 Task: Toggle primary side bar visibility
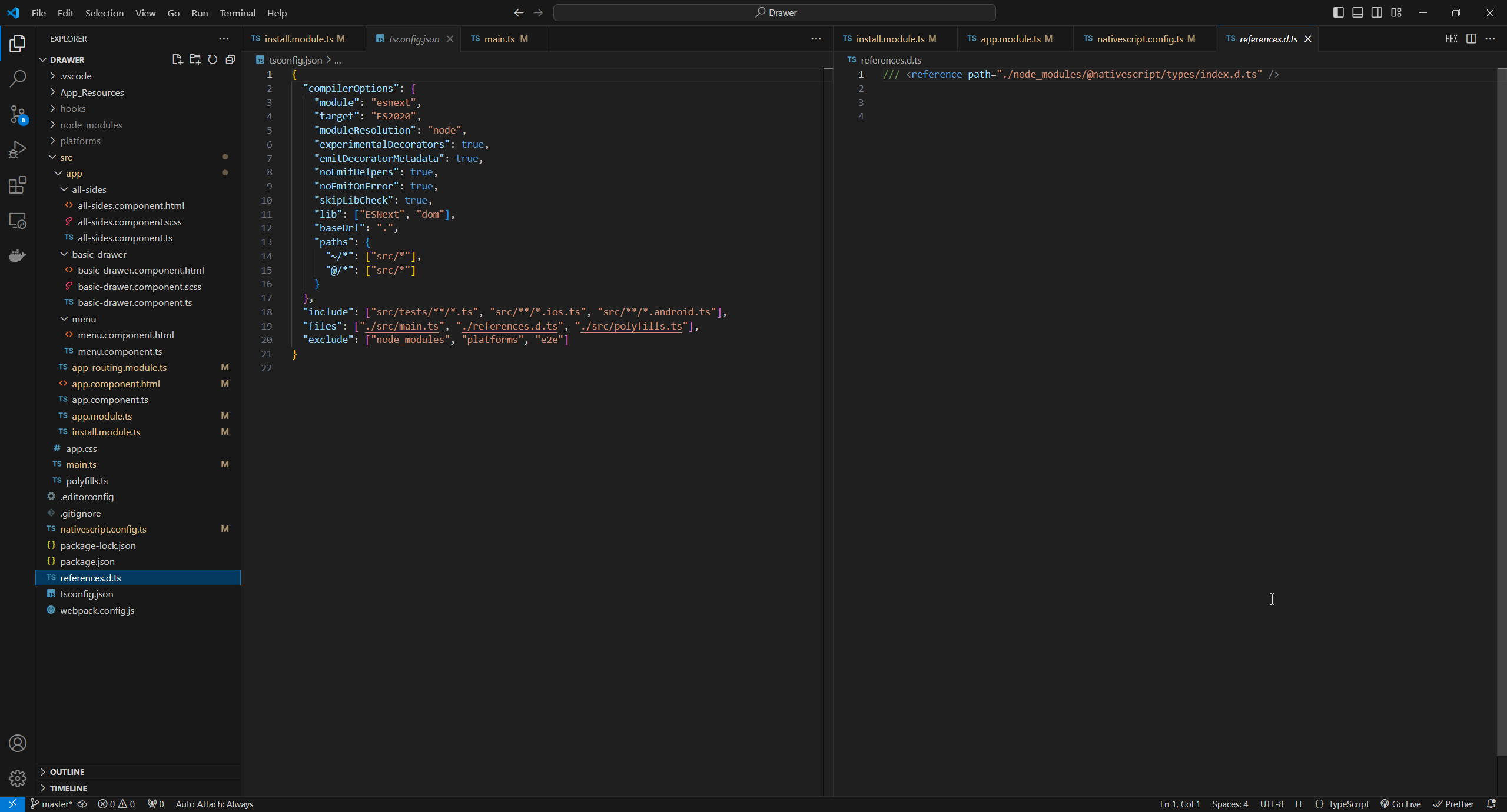[1338, 12]
